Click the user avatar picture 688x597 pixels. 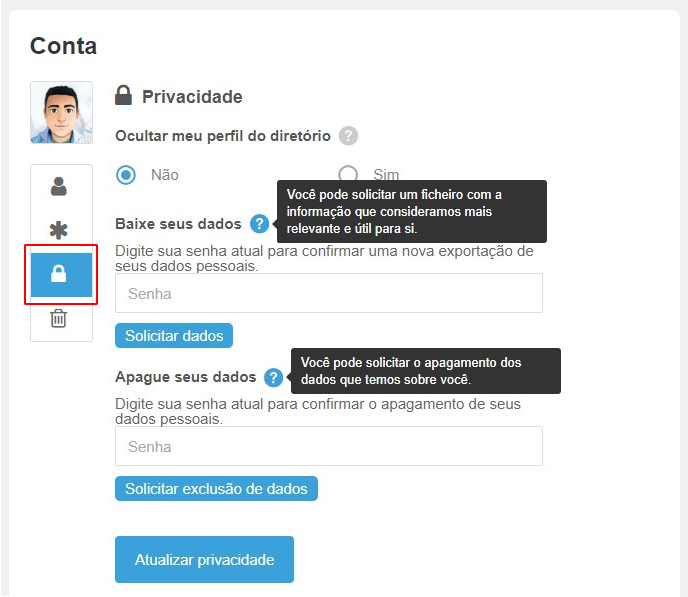coord(61,112)
